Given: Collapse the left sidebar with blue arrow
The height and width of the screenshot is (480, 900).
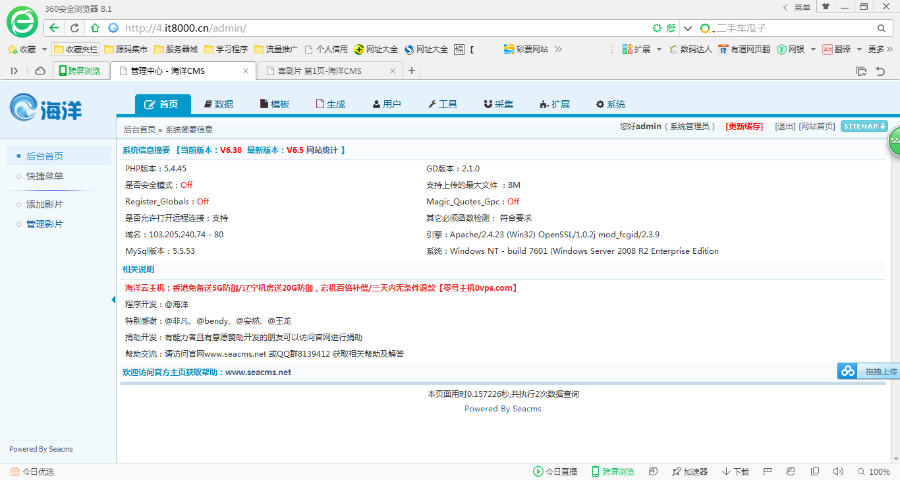Looking at the screenshot, I should [x=113, y=300].
